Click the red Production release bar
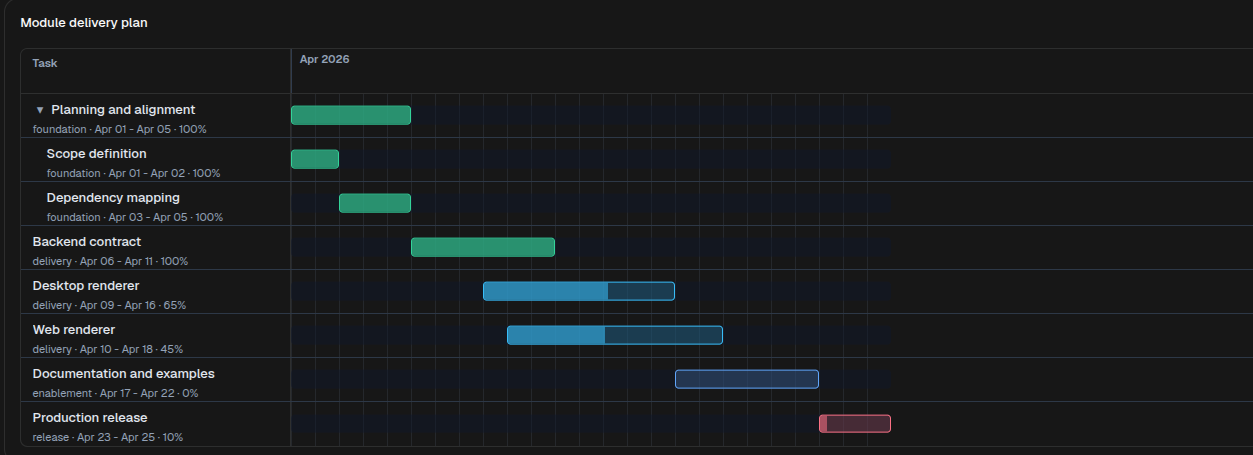Viewport: 1253px width, 455px height. click(855, 423)
